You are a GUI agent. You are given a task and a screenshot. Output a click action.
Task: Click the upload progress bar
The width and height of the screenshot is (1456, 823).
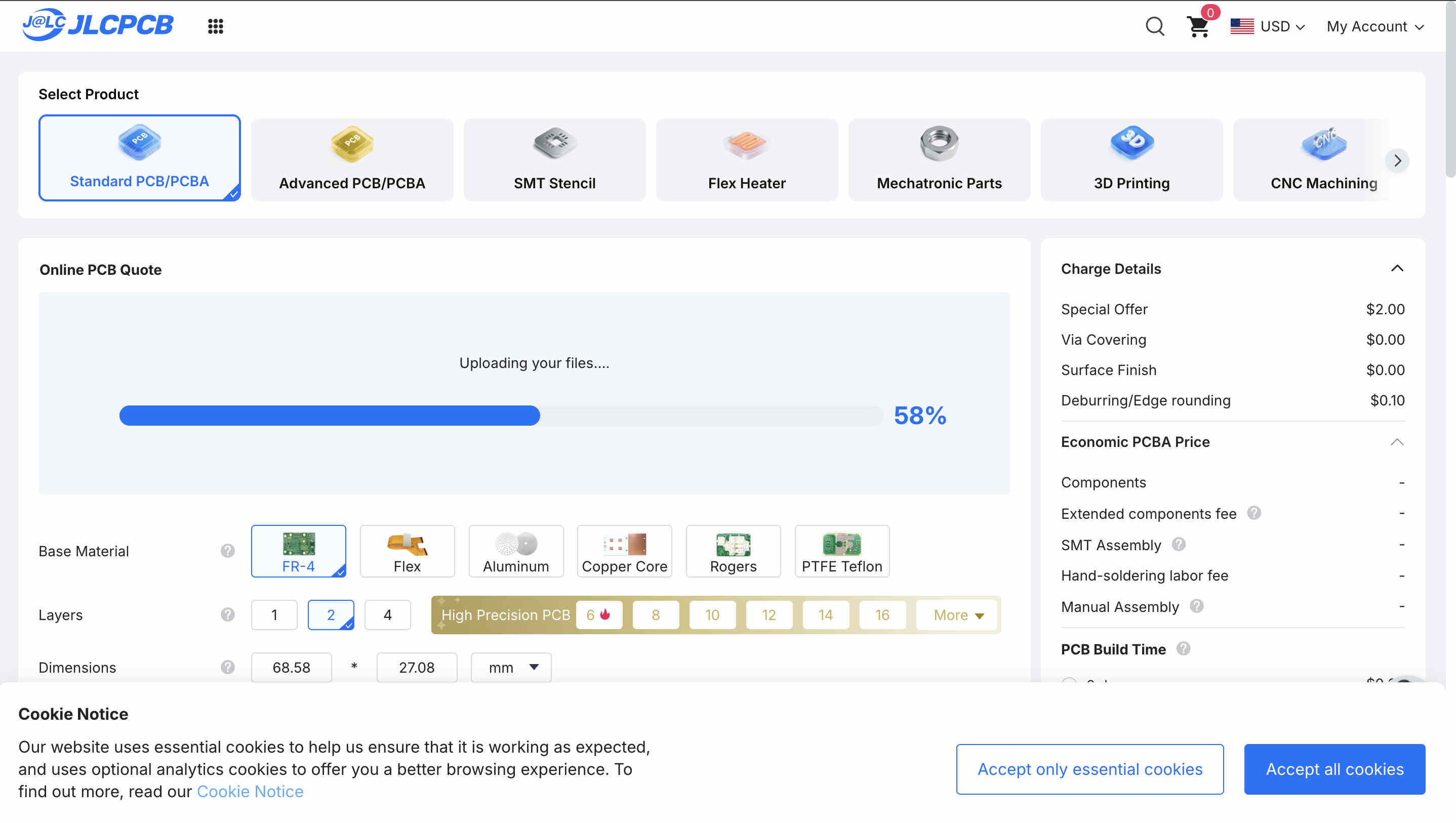500,416
